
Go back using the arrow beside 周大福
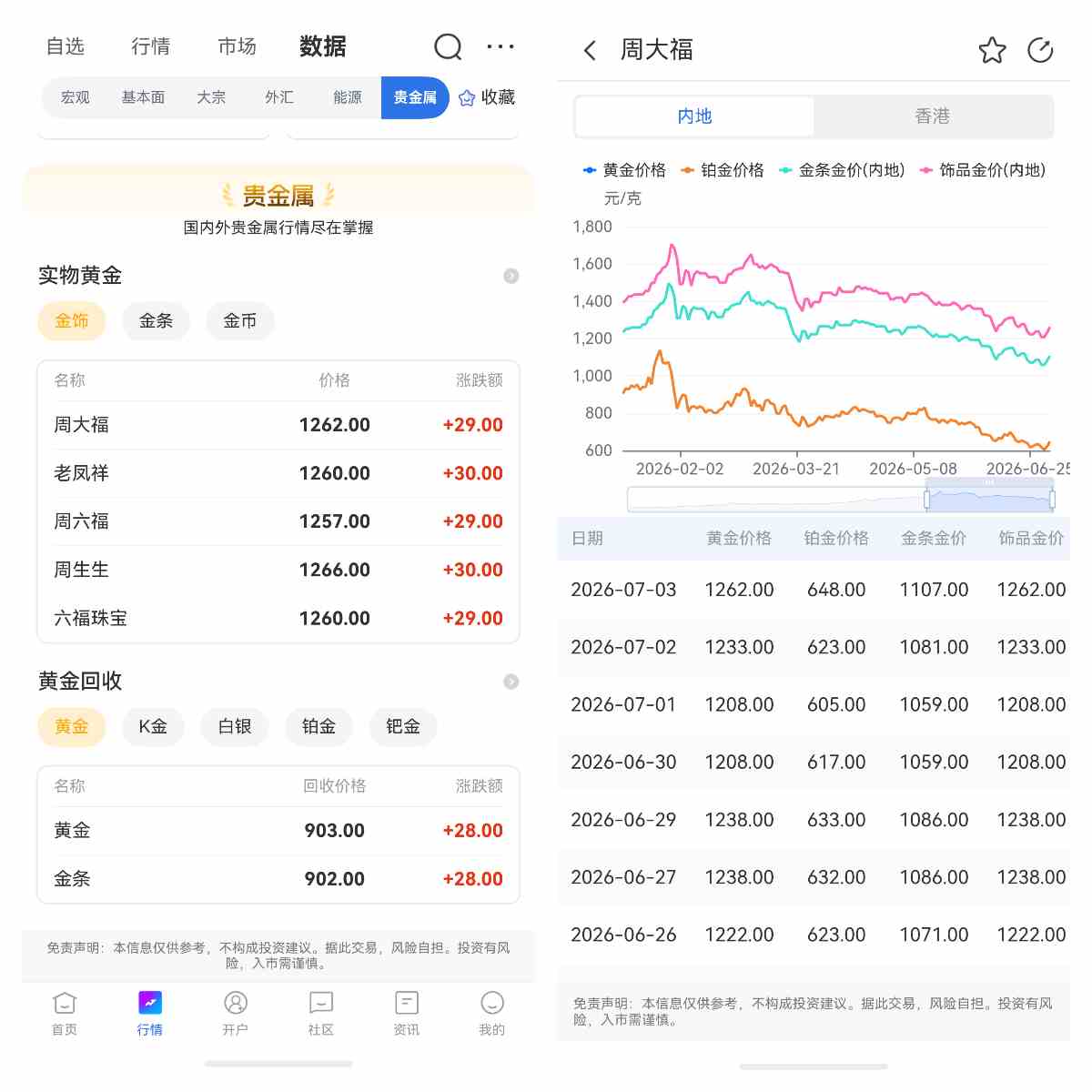point(590,50)
